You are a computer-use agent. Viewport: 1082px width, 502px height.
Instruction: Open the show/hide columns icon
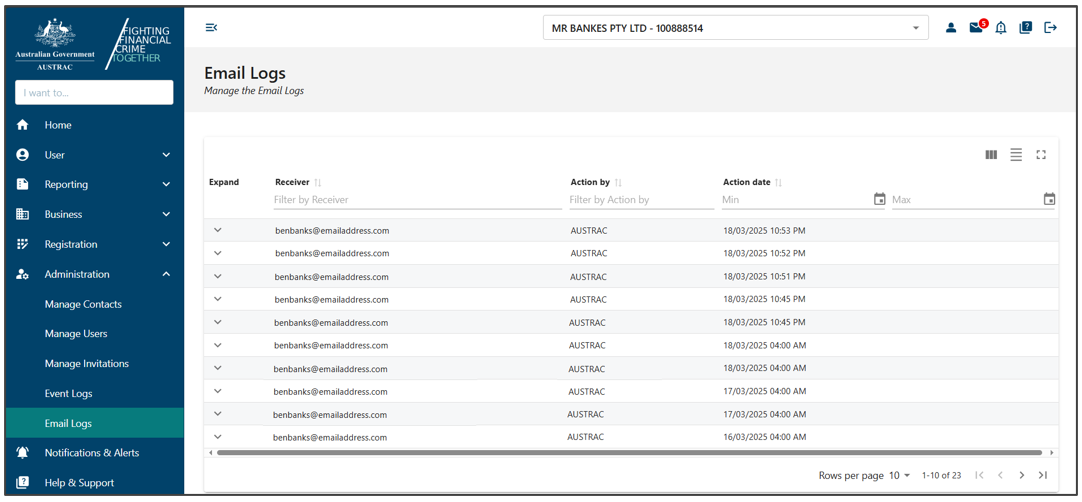click(x=991, y=155)
